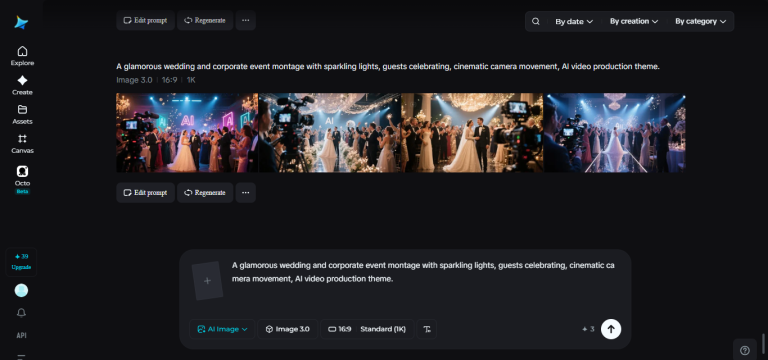768x360 pixels.
Task: Open notifications bell
Action: [21, 312]
